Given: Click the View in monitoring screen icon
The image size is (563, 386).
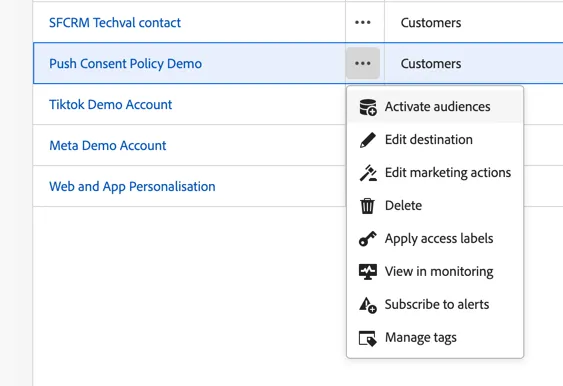Looking at the screenshot, I should (x=368, y=272).
